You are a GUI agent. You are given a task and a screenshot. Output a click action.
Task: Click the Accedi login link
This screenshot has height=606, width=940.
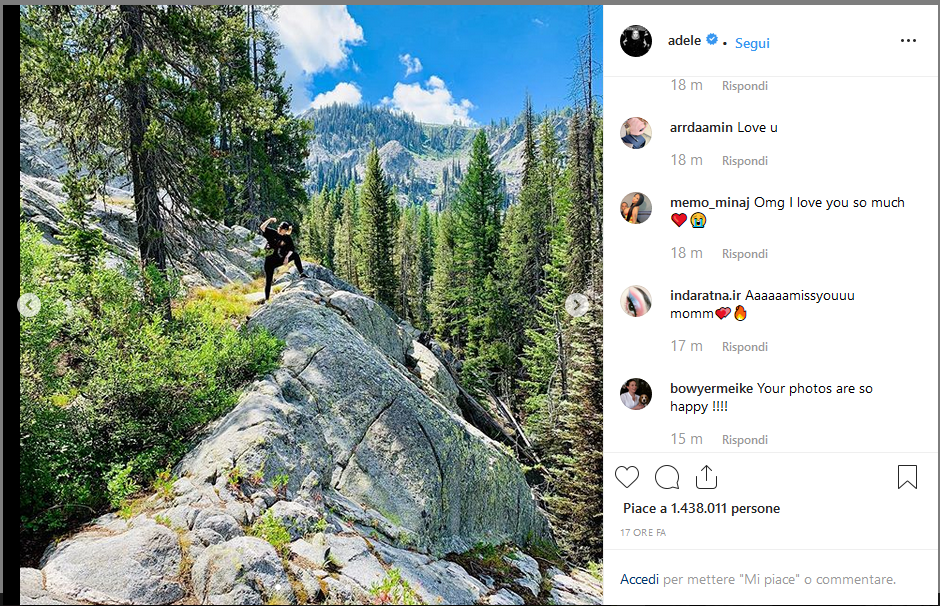639,579
